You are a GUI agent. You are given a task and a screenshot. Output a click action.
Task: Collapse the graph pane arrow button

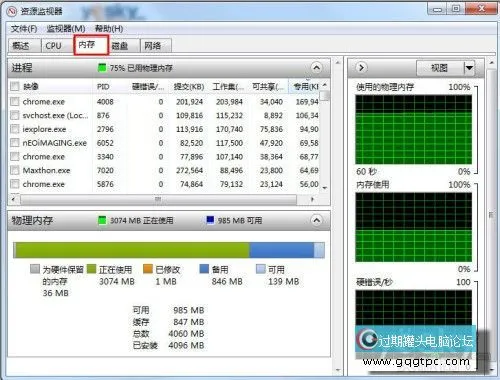coord(361,68)
